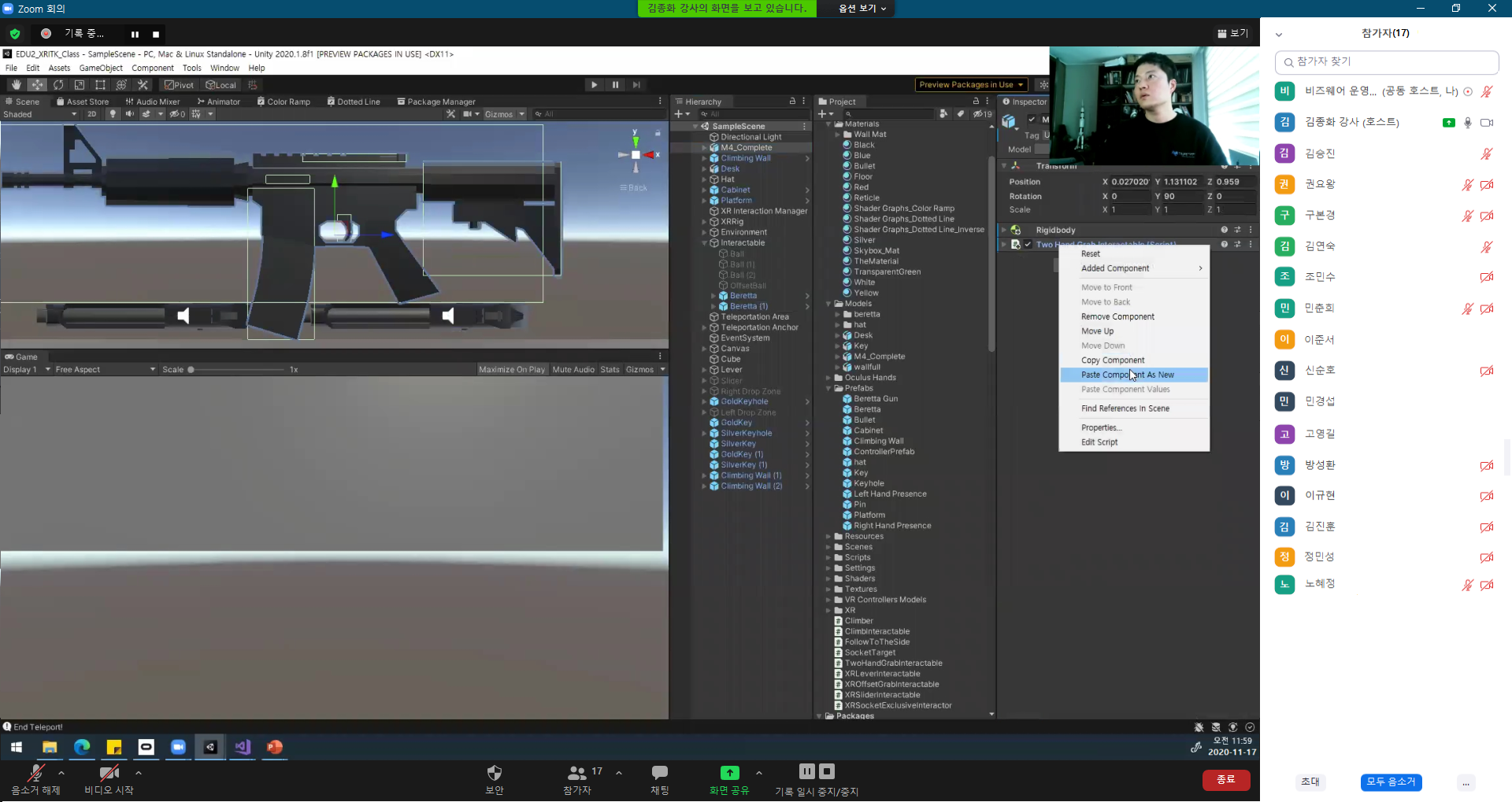Open the GameObject menu
The width and height of the screenshot is (1512, 802).
click(101, 68)
